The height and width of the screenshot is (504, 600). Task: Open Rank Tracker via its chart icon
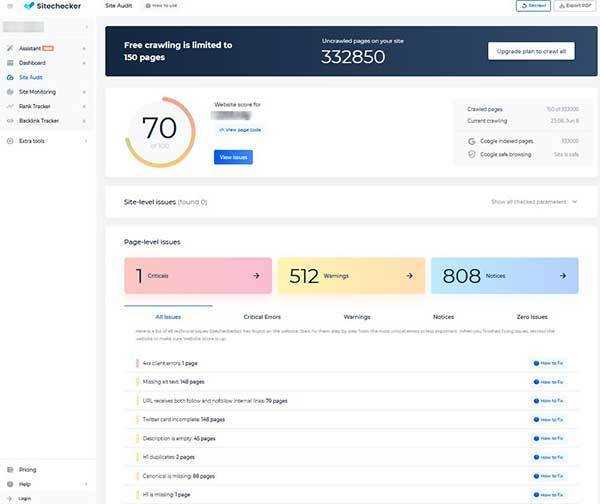pos(9,106)
